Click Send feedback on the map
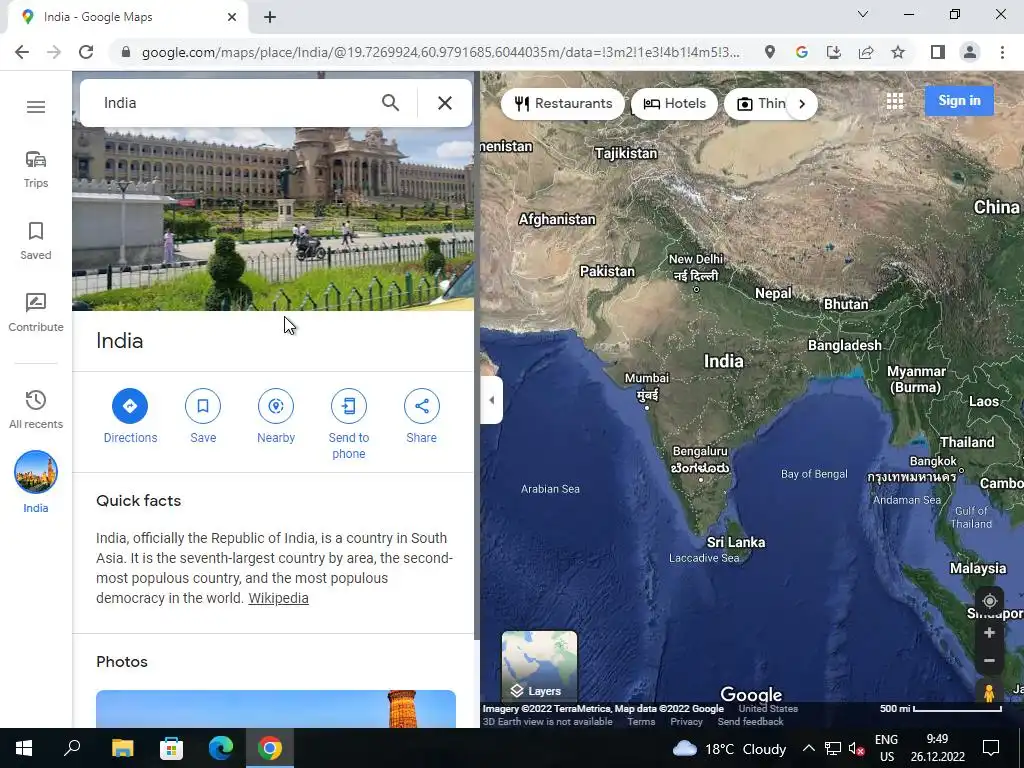 pyautogui.click(x=750, y=722)
